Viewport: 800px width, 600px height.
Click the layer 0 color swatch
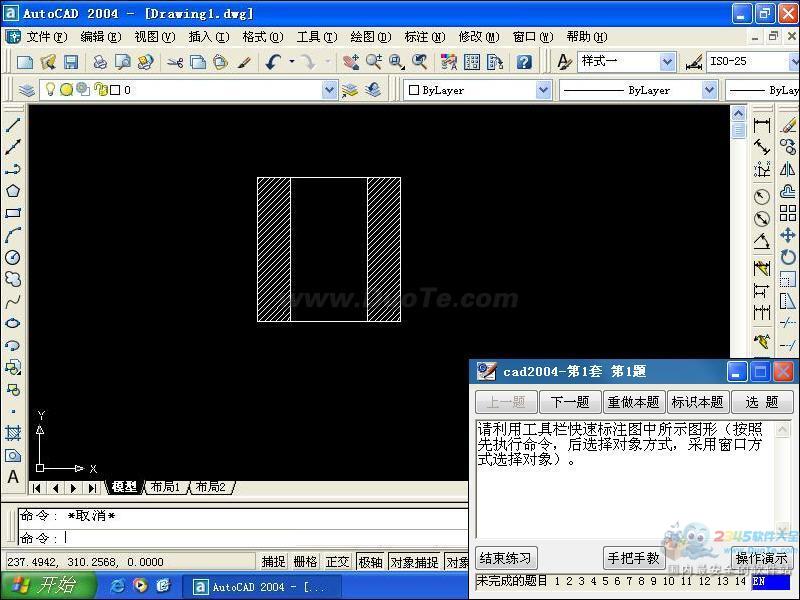tap(115, 90)
